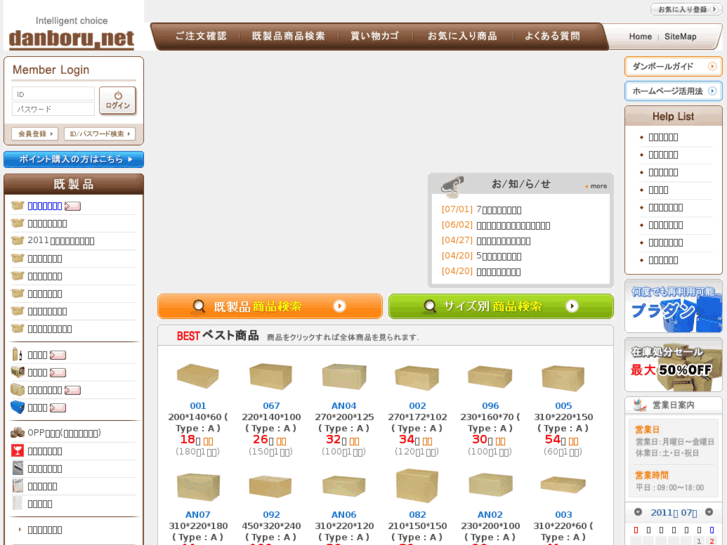
Task: Go to next month in calendar
Action: click(x=709, y=512)
